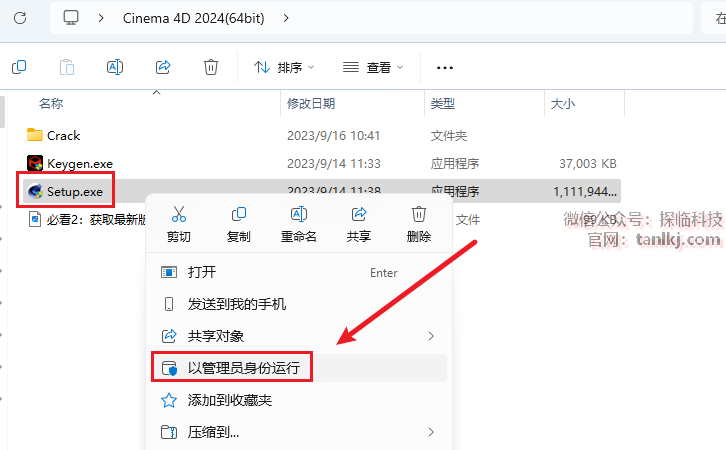726x450 pixels.
Task: Select 共享对象 menu entry
Action: tap(299, 336)
